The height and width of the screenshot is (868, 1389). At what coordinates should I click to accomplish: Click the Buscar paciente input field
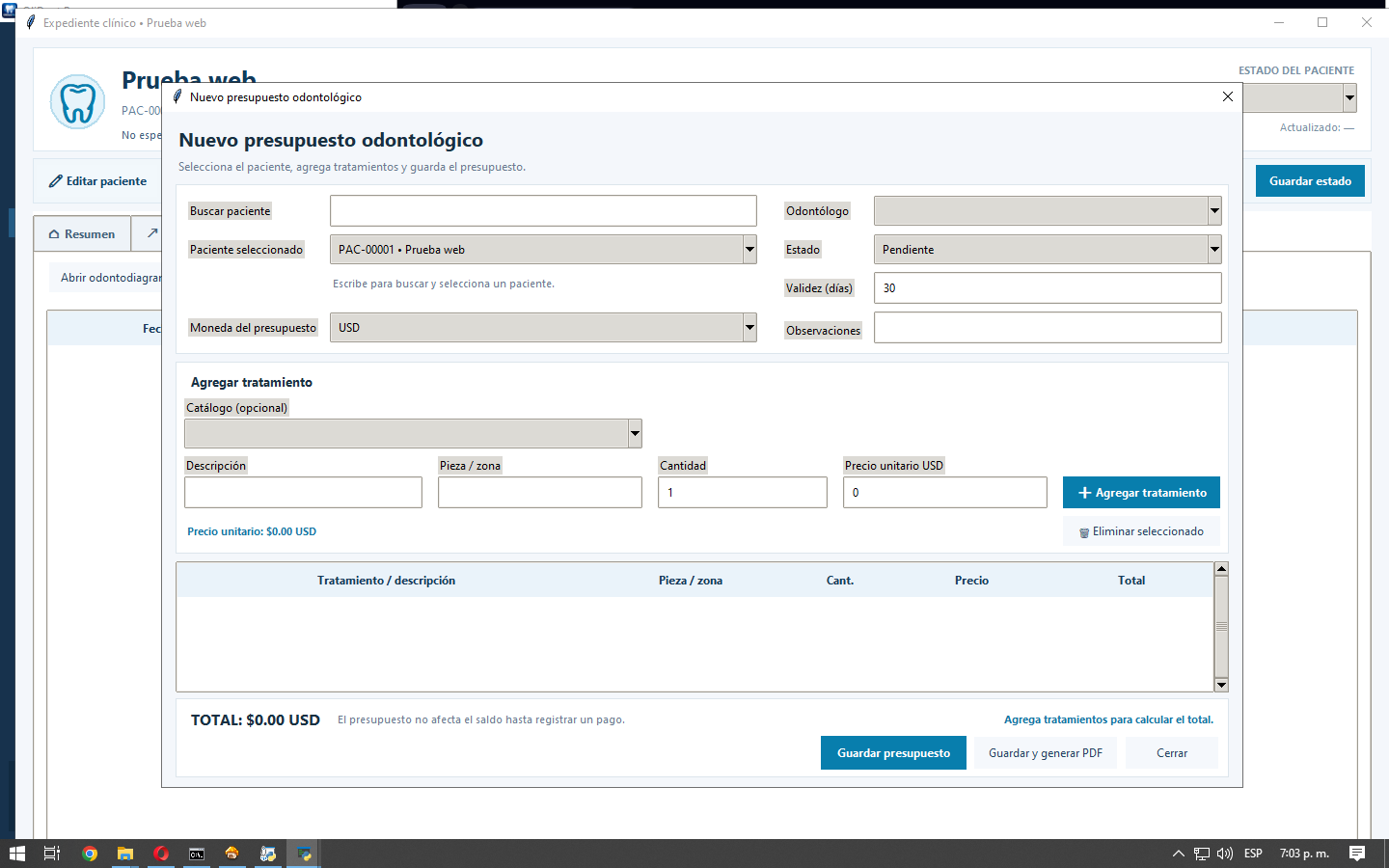click(x=543, y=210)
